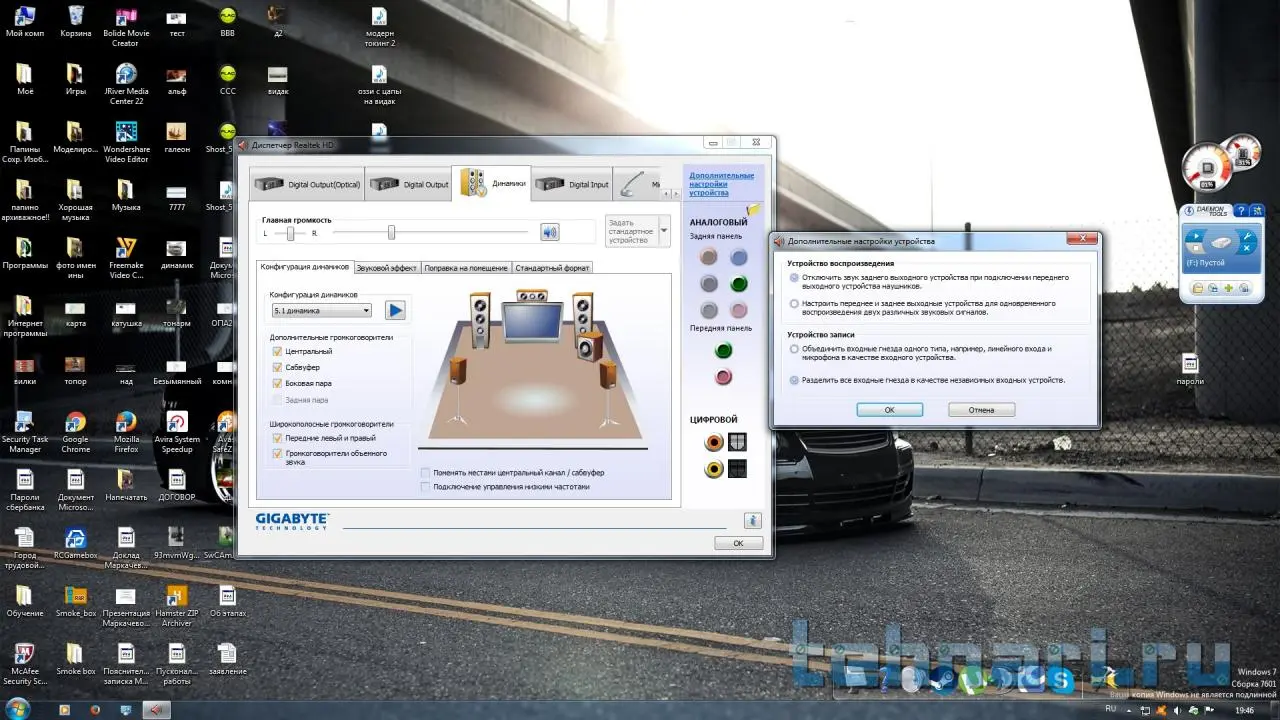Click the green front panel jack
Viewport: 1280px width, 720px height.
pyautogui.click(x=723, y=351)
